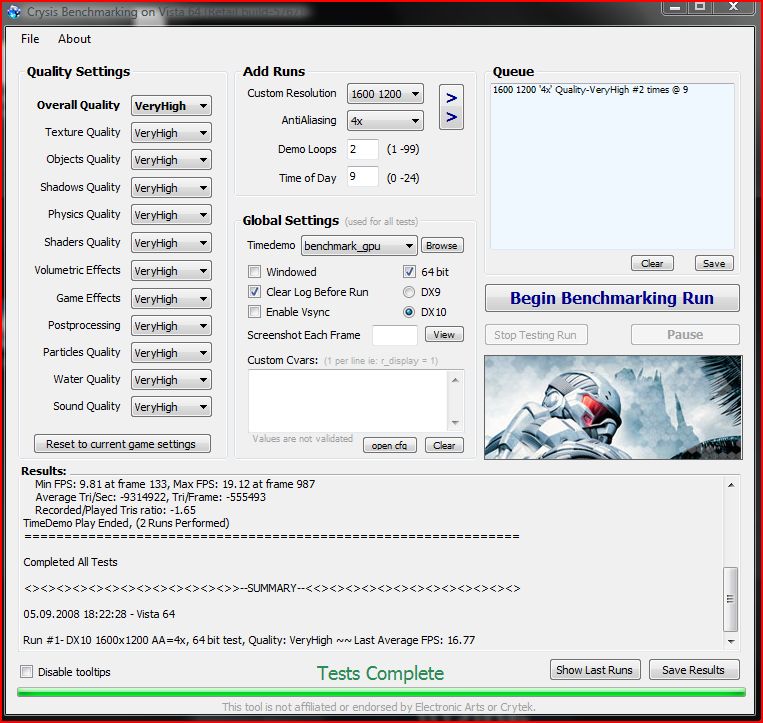Click the Time of Day field

pyautogui.click(x=363, y=176)
